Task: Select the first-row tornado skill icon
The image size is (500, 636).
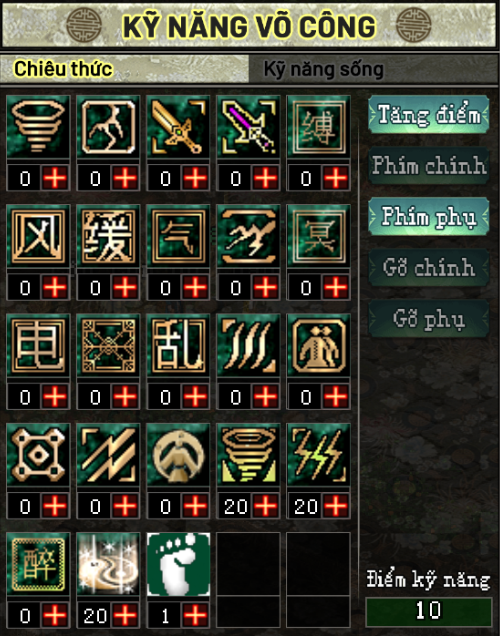Action: point(38,127)
